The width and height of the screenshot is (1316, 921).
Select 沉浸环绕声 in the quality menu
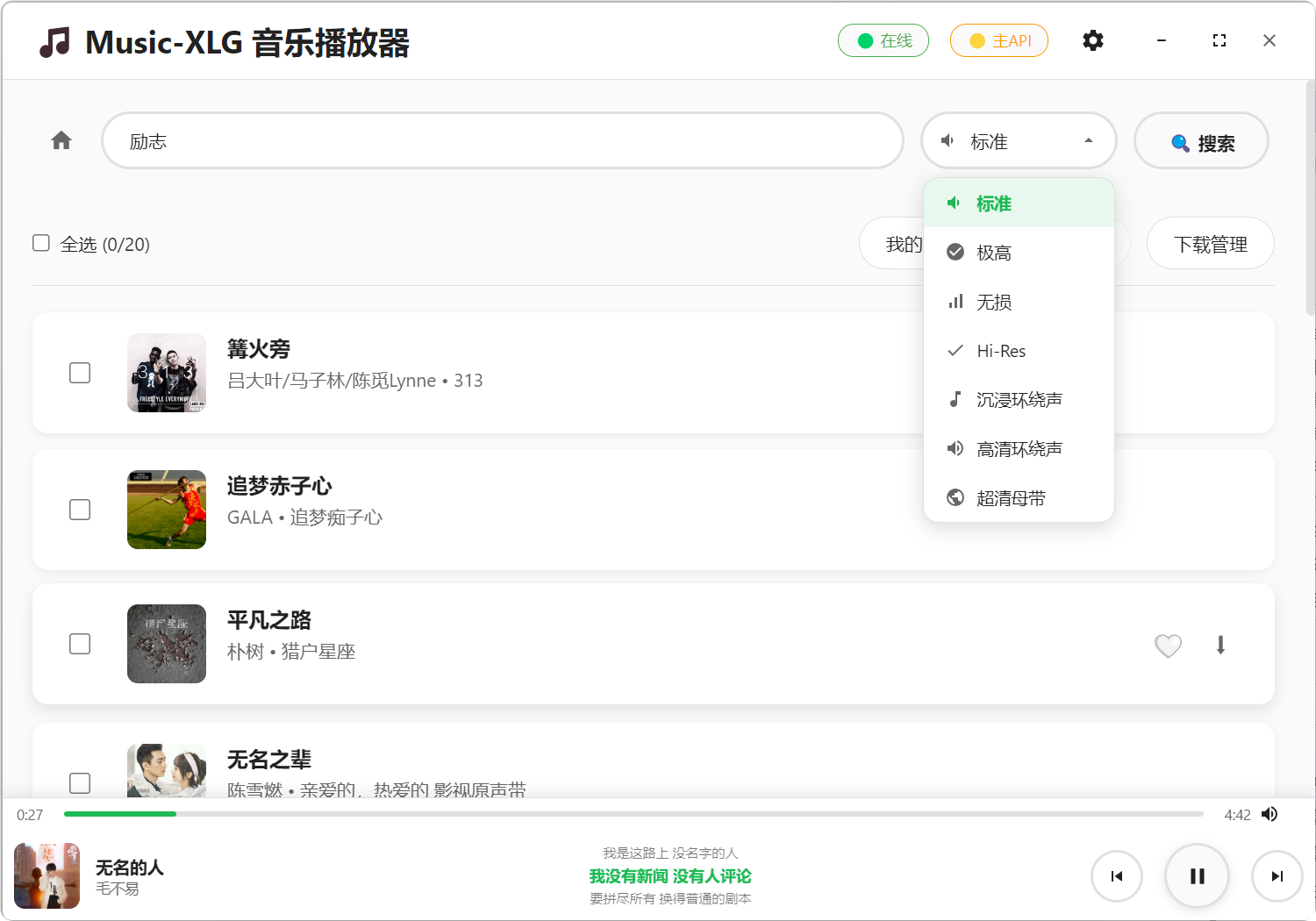coord(1018,400)
